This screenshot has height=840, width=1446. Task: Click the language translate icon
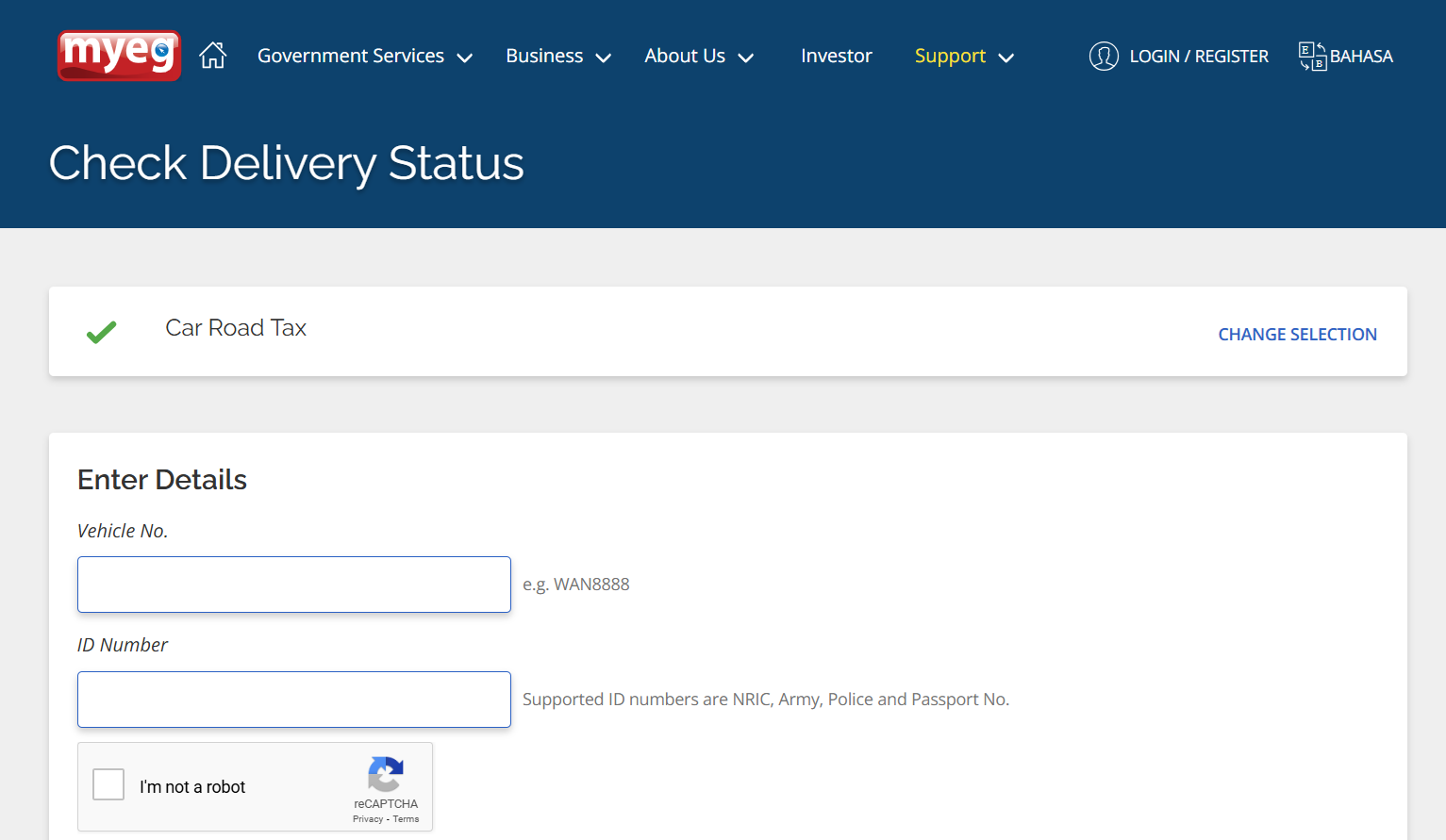click(1312, 57)
